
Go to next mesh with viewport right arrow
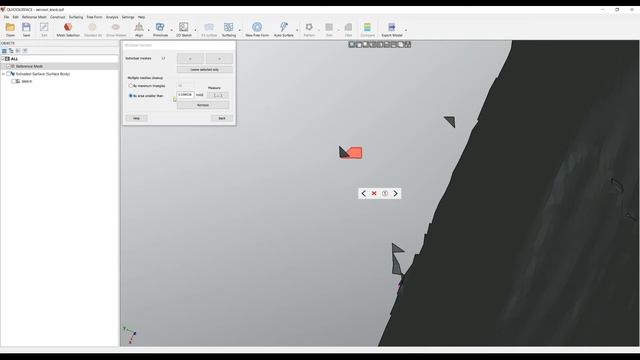pos(396,193)
